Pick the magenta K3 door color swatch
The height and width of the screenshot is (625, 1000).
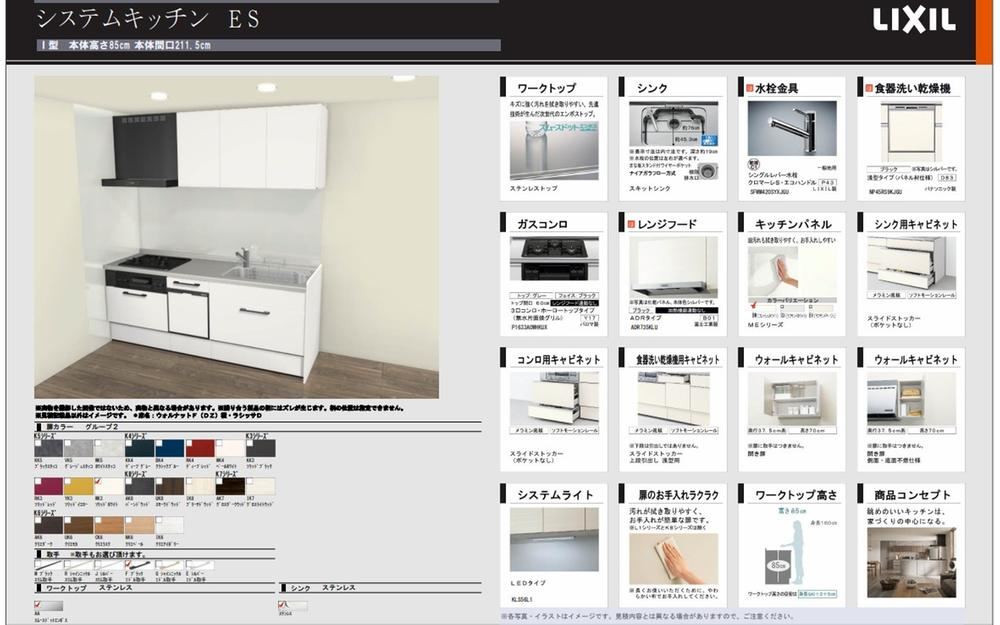pyautogui.click(x=49, y=486)
